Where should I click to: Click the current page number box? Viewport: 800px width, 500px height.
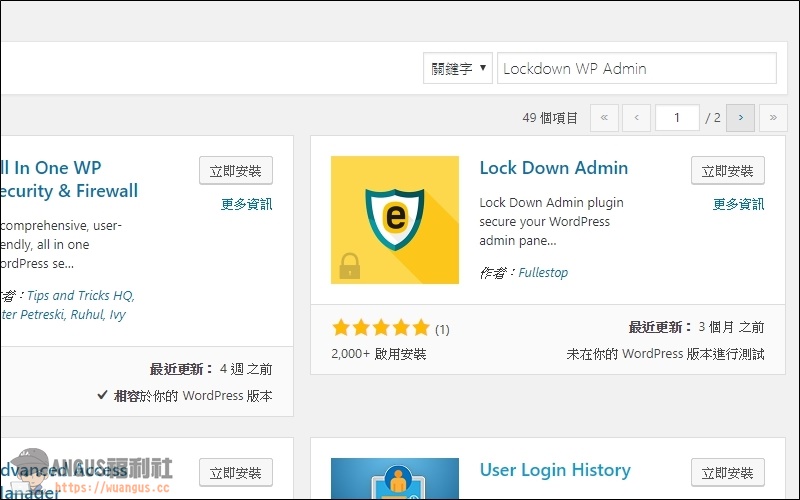click(677, 118)
